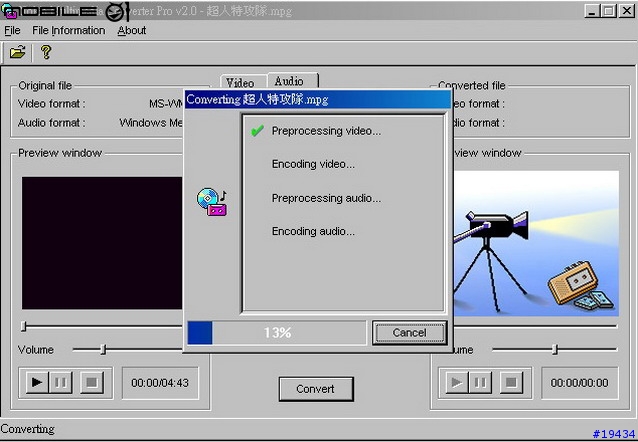Click the 00:00/04:43 time display

[160, 383]
